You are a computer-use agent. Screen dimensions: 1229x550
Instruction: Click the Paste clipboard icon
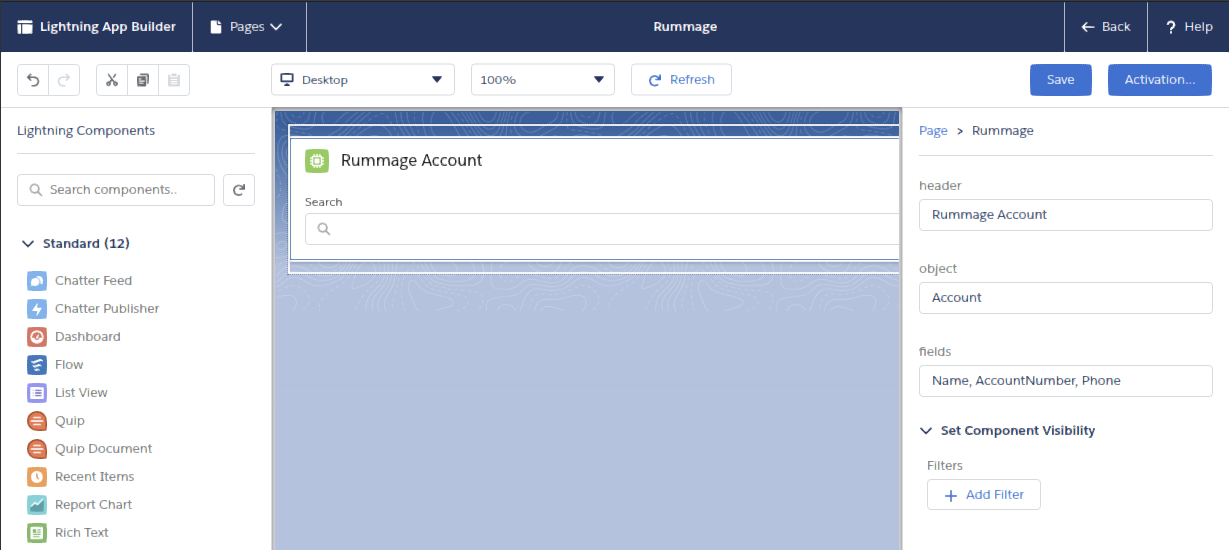[x=173, y=80]
